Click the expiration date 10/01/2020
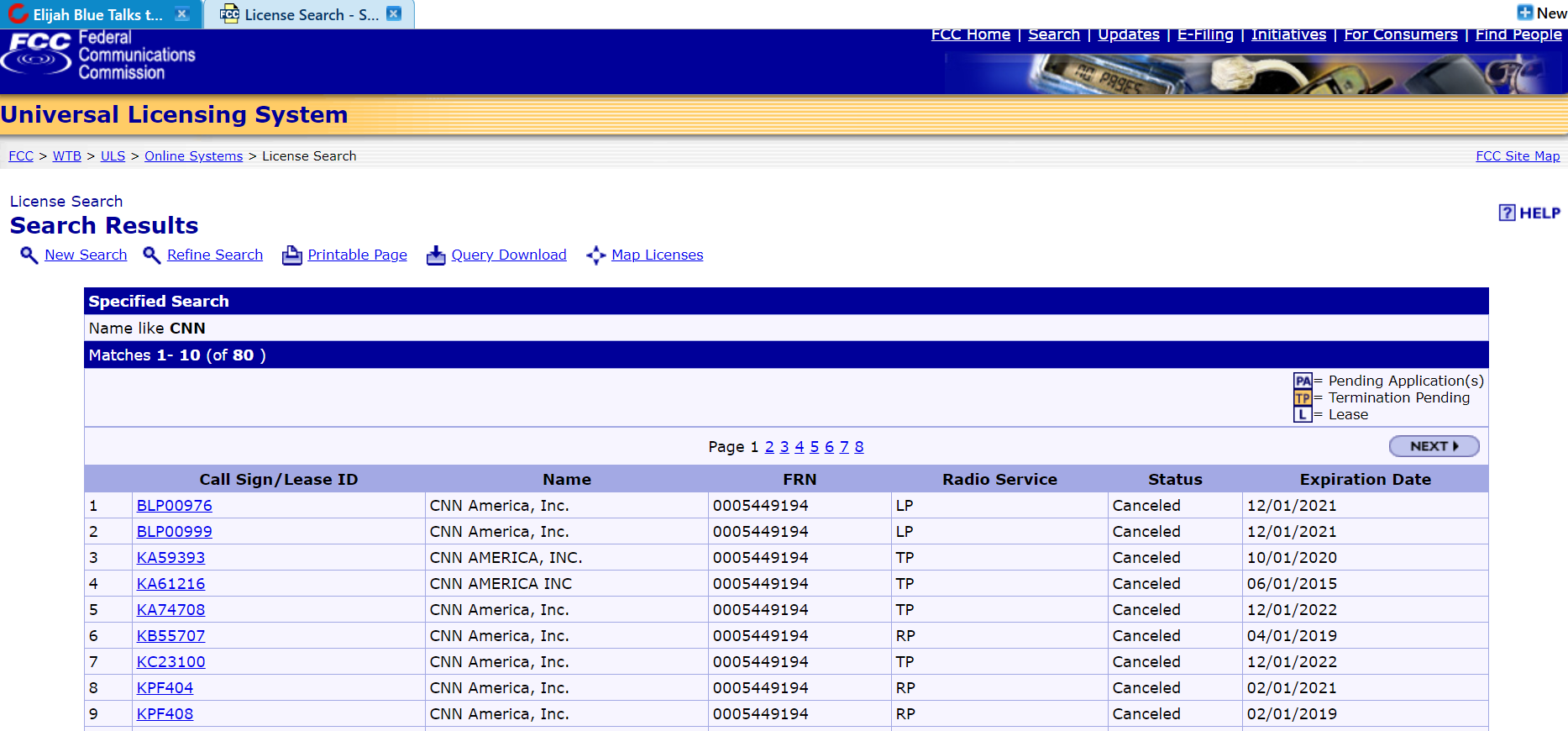This screenshot has height=731, width=1568. click(1292, 558)
